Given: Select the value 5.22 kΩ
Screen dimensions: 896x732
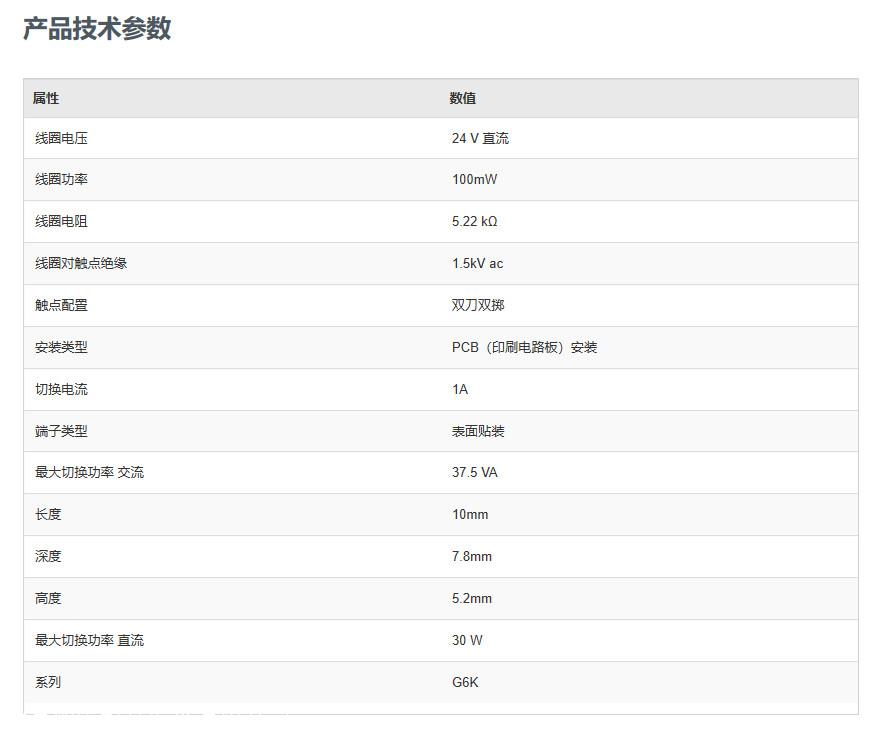Looking at the screenshot, I should click(474, 221).
